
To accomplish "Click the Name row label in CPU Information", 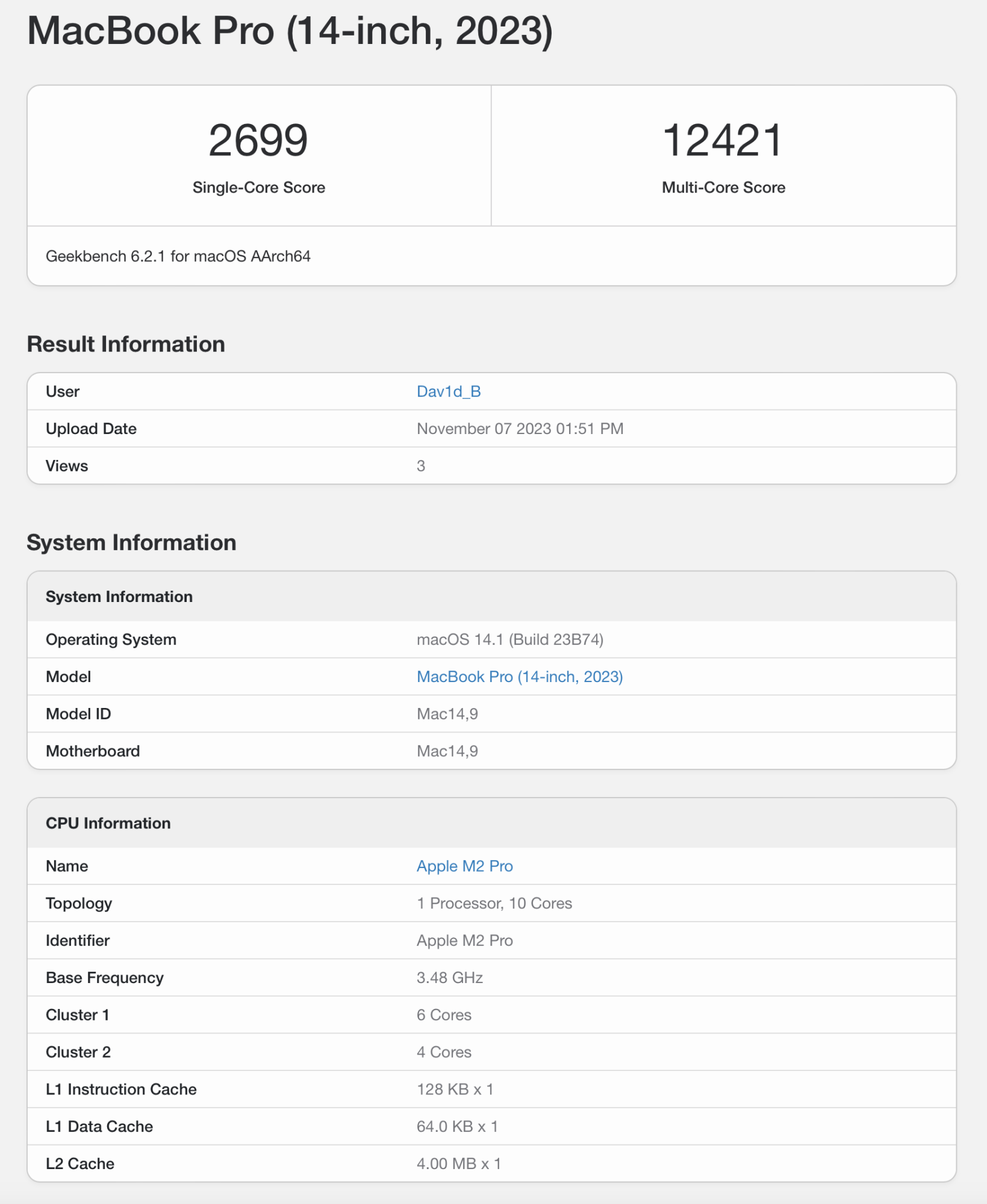I will 67,866.
